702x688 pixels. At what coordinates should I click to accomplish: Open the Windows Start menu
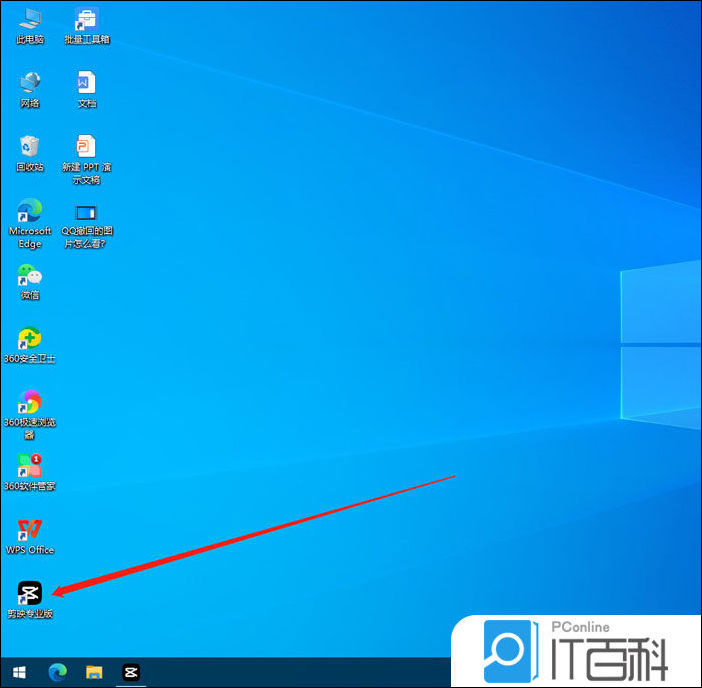(17, 672)
